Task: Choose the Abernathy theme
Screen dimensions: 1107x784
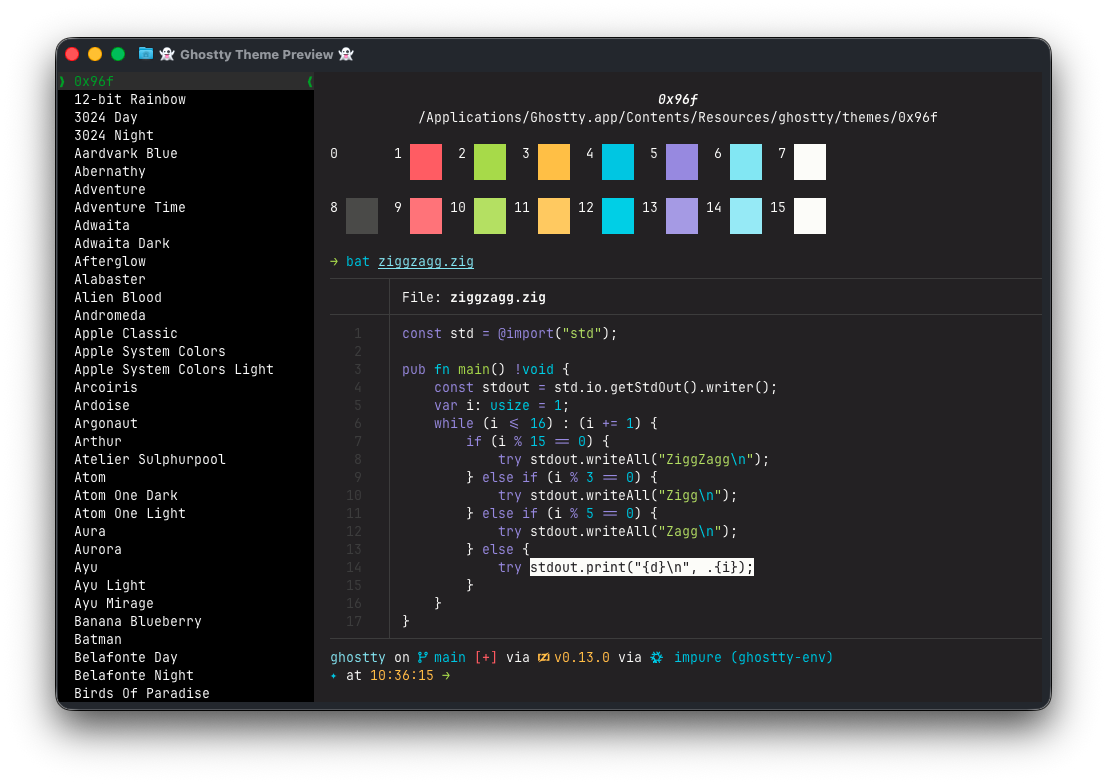Action: [109, 172]
